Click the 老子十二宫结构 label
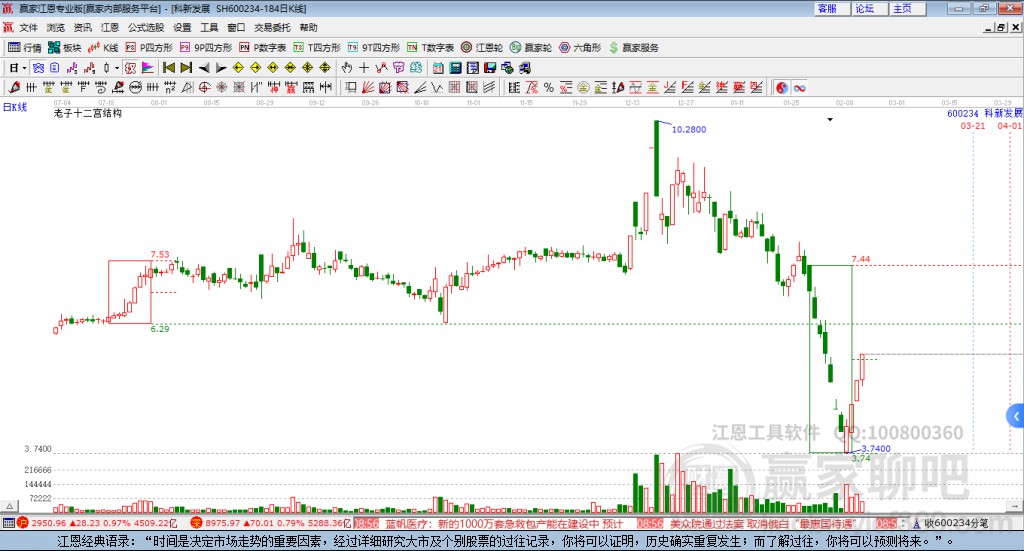Viewport: 1024px width, 551px height. (88, 113)
